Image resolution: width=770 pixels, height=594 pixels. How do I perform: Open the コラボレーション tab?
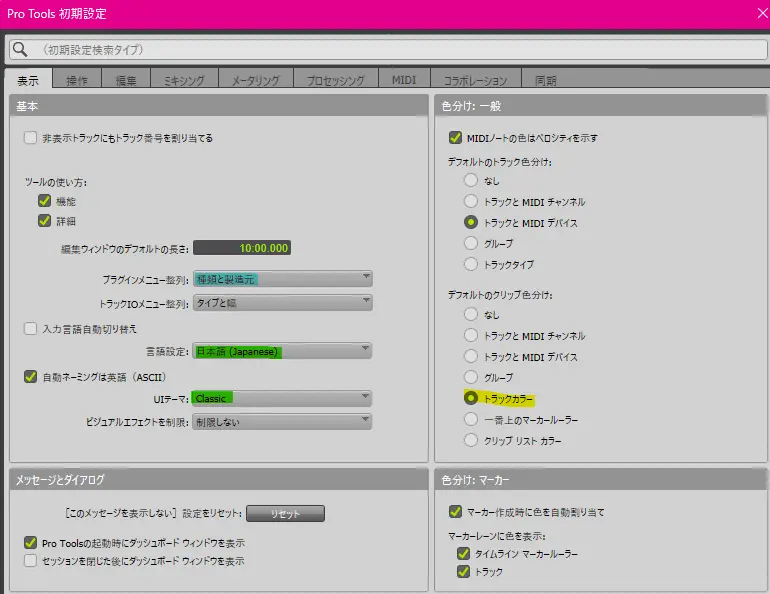(475, 81)
